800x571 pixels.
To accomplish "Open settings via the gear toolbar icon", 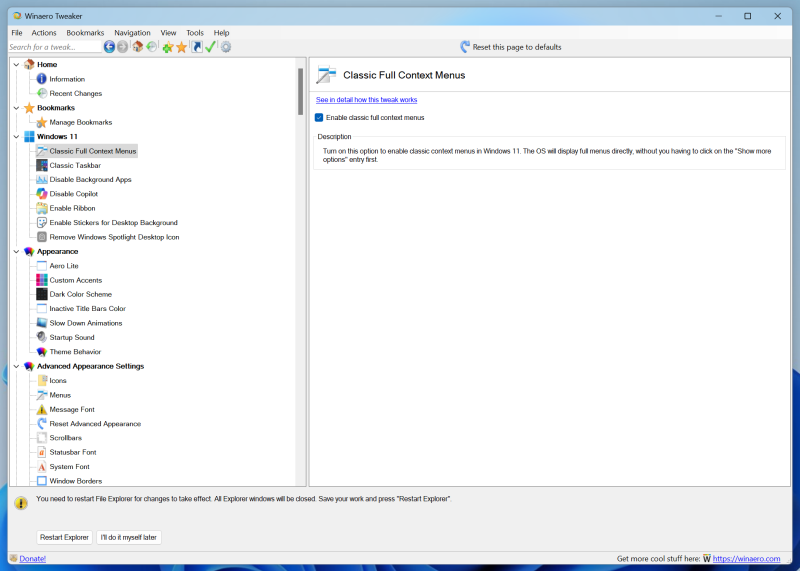I will point(226,47).
